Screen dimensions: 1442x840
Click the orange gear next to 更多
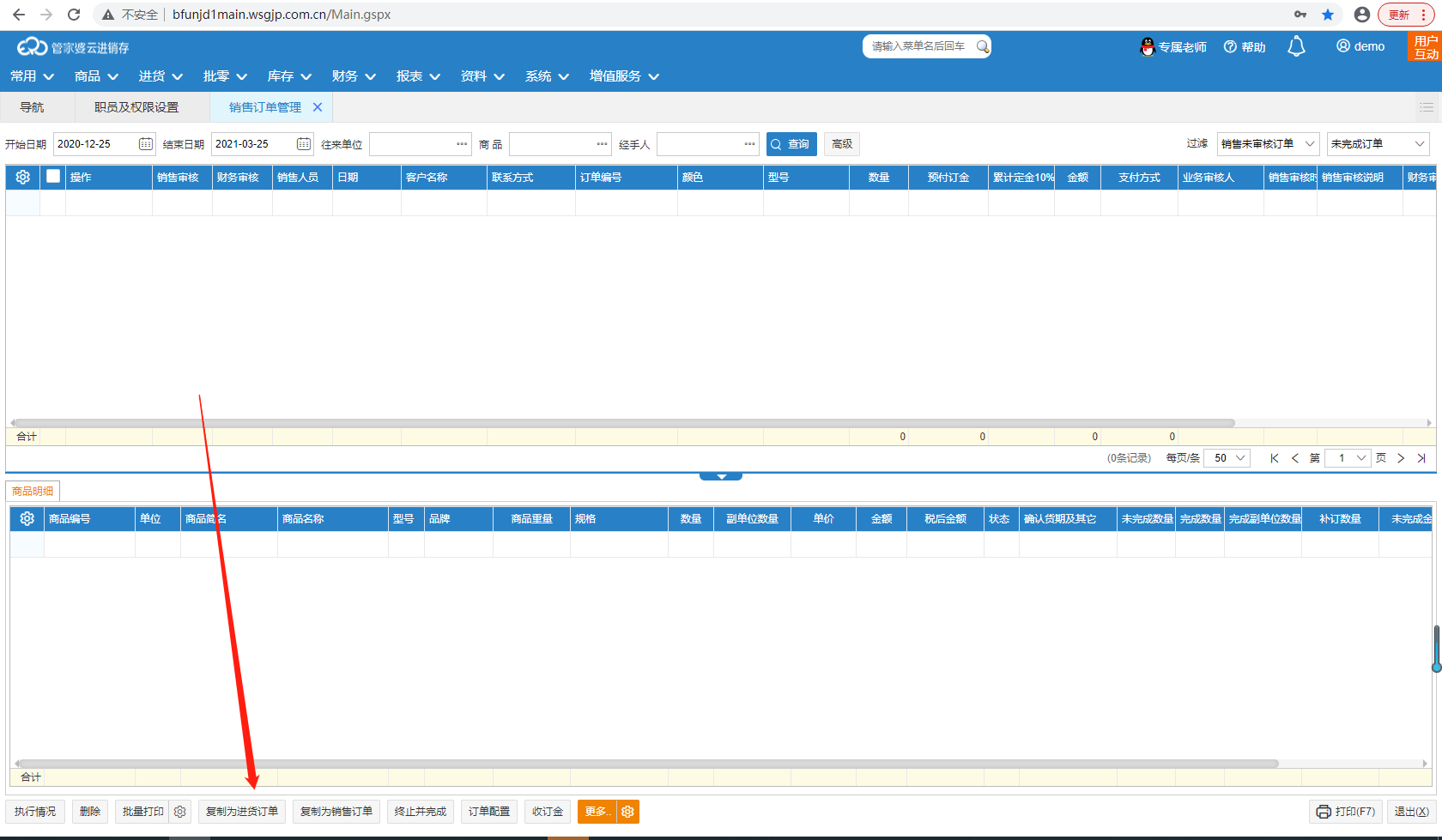(x=627, y=812)
